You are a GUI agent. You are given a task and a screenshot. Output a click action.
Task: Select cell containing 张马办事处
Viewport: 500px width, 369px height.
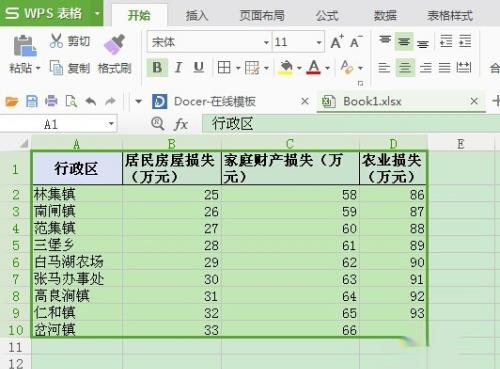[x=77, y=279]
